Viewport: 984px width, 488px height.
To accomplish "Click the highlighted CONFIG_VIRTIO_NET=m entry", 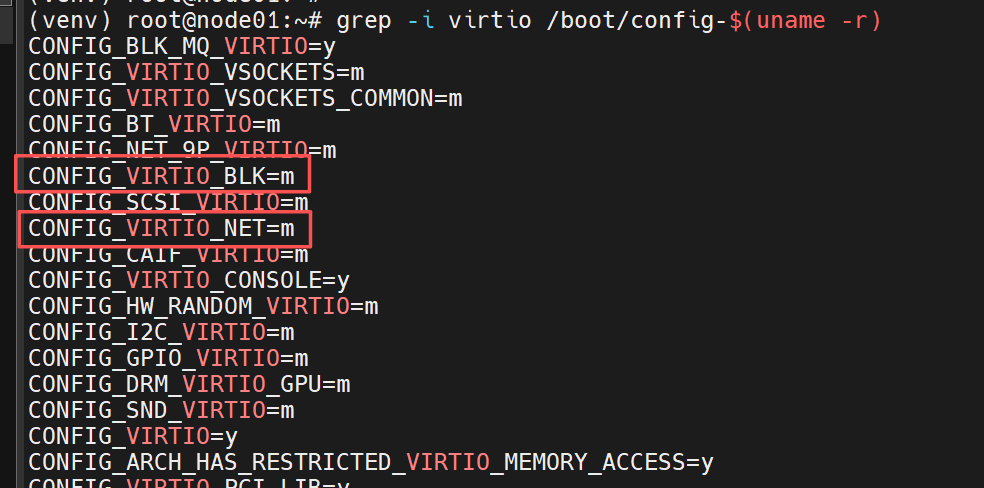I will (x=162, y=228).
